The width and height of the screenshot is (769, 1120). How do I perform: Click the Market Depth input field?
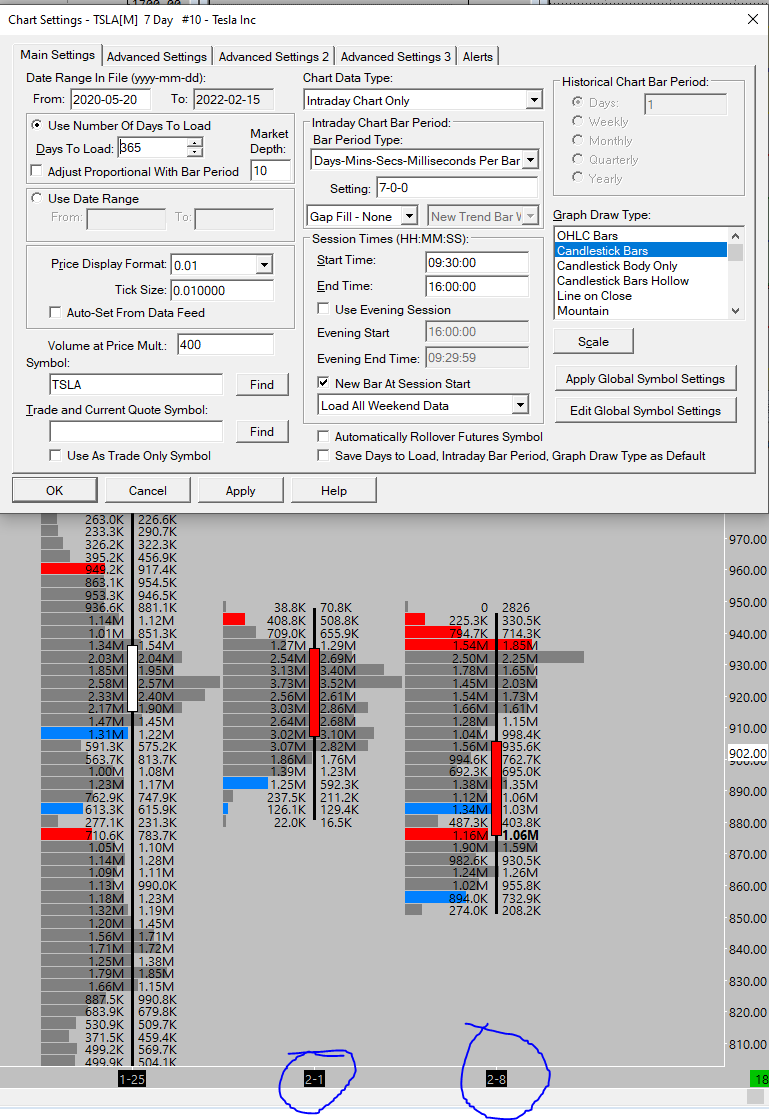(x=271, y=171)
